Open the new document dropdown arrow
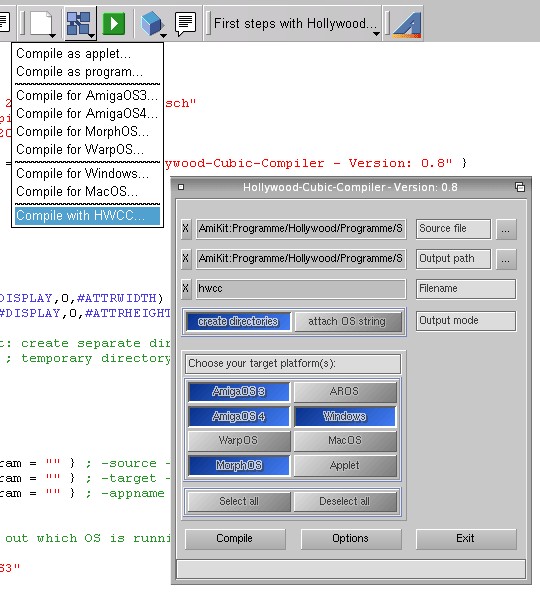The image size is (540, 595). click(52, 36)
